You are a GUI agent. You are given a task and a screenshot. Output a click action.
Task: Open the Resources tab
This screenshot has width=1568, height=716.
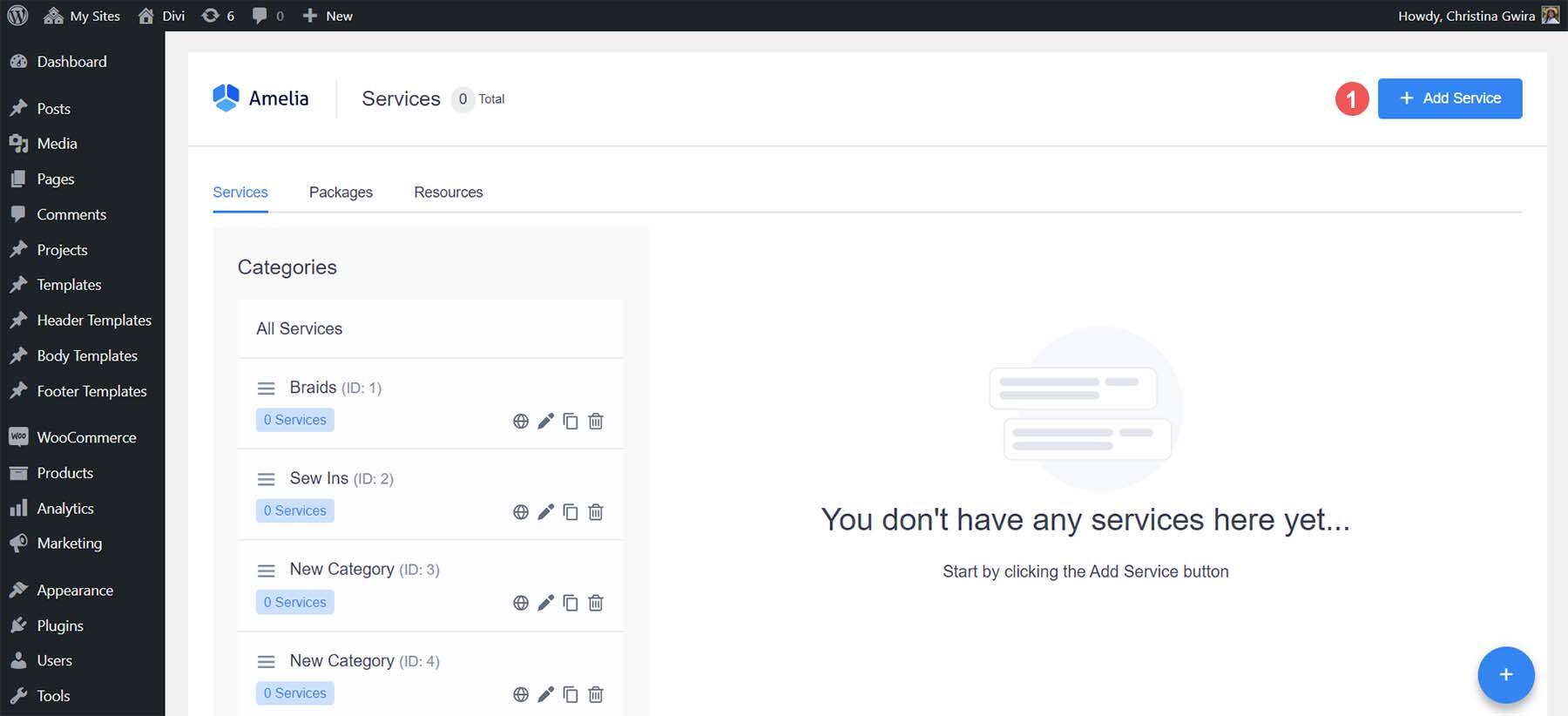coord(448,193)
